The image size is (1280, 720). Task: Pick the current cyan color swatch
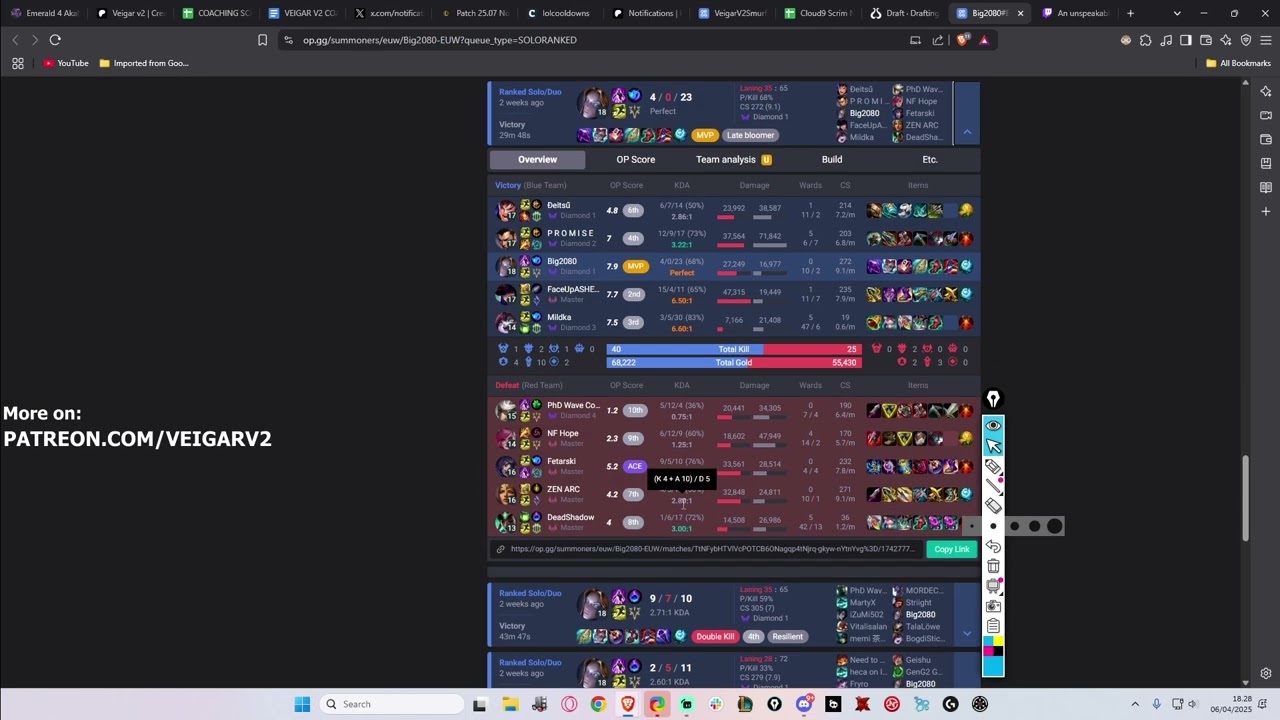[993, 666]
